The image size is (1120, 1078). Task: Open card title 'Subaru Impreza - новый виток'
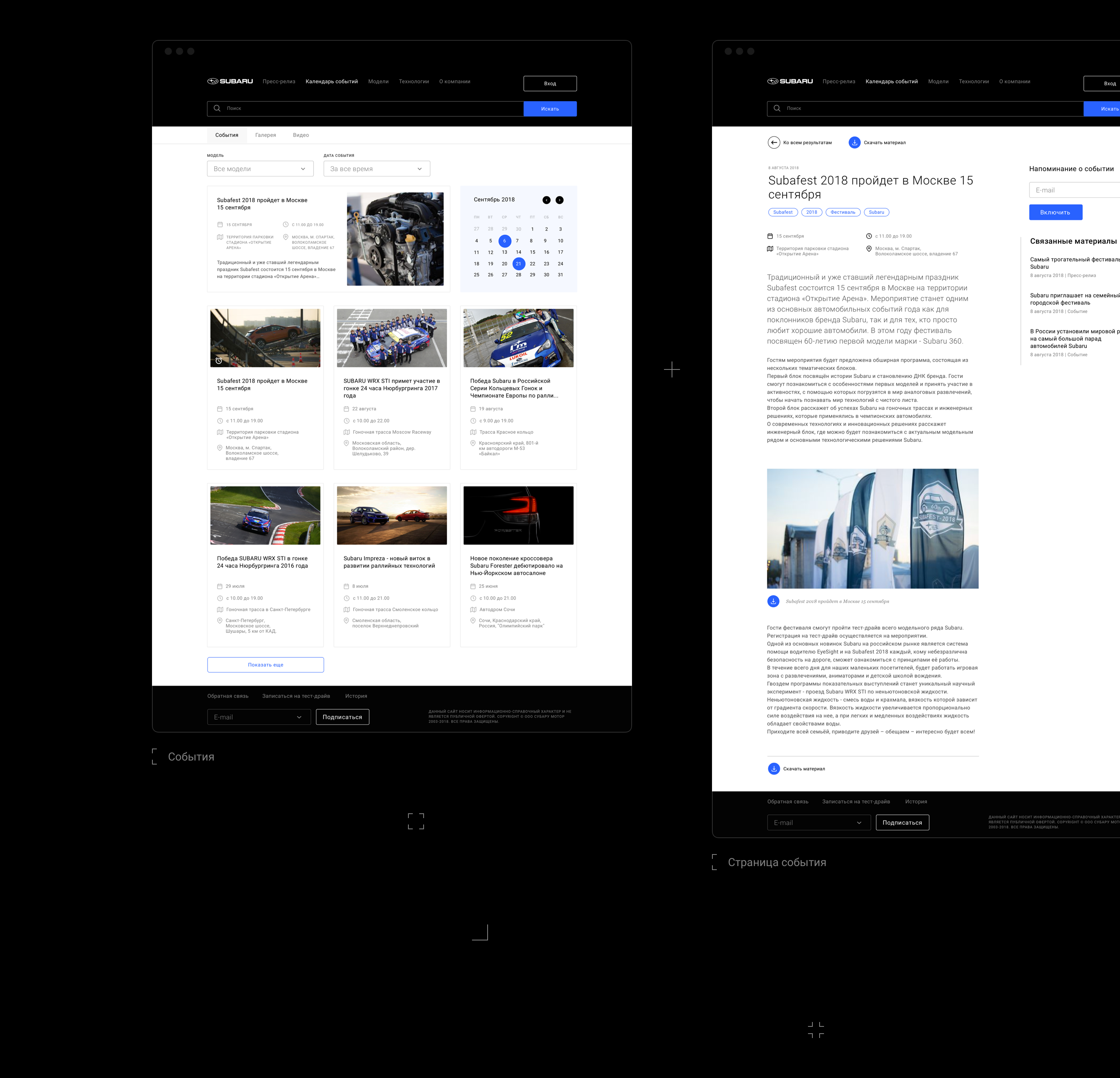pyautogui.click(x=389, y=563)
